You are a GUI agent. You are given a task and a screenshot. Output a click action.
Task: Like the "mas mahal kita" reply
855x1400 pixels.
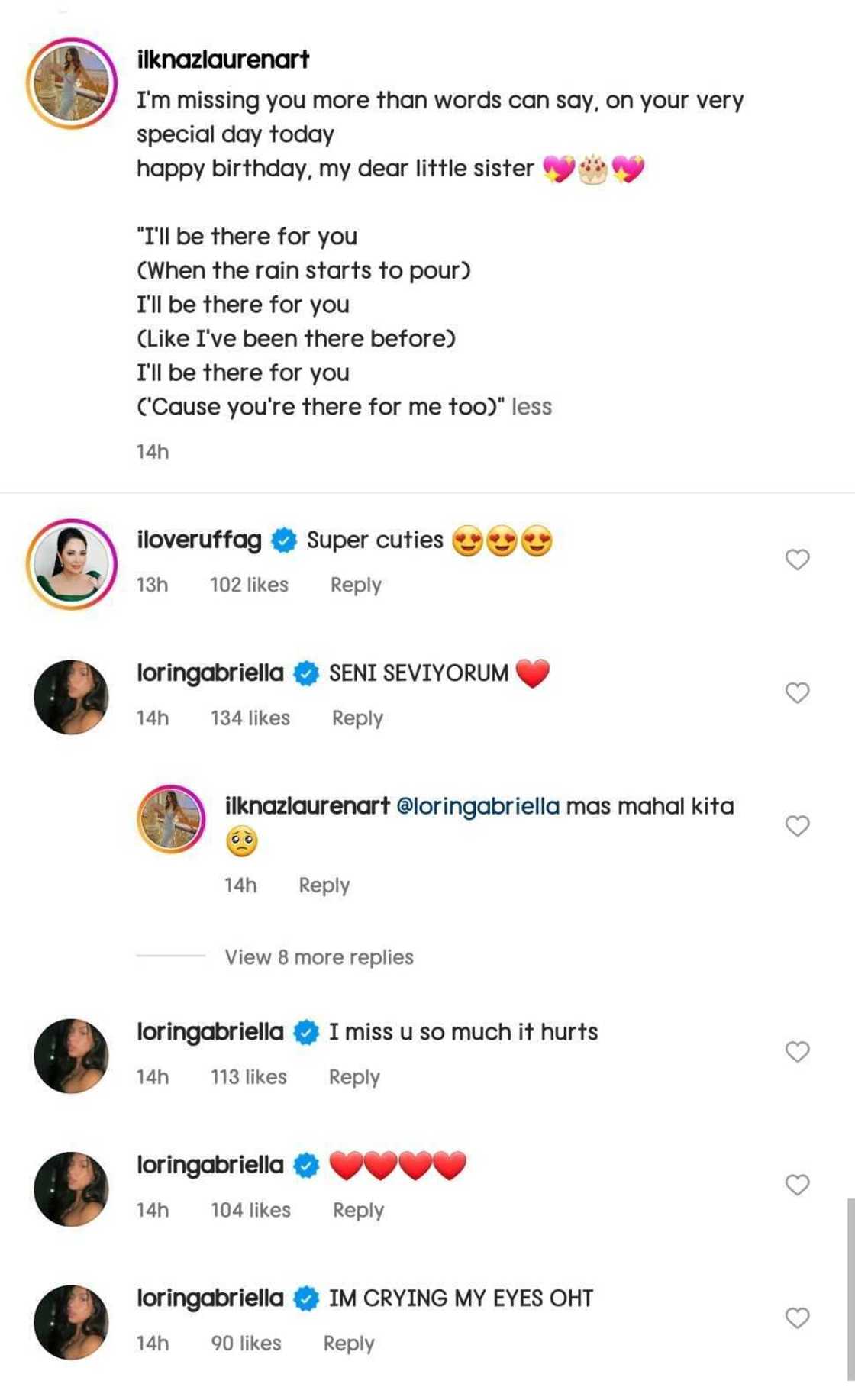point(797,825)
